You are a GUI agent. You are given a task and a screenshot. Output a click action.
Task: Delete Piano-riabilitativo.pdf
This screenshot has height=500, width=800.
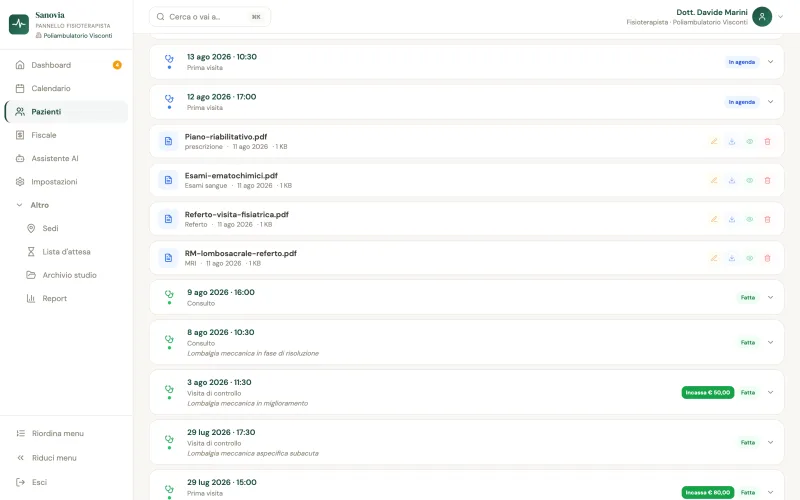[x=767, y=141]
